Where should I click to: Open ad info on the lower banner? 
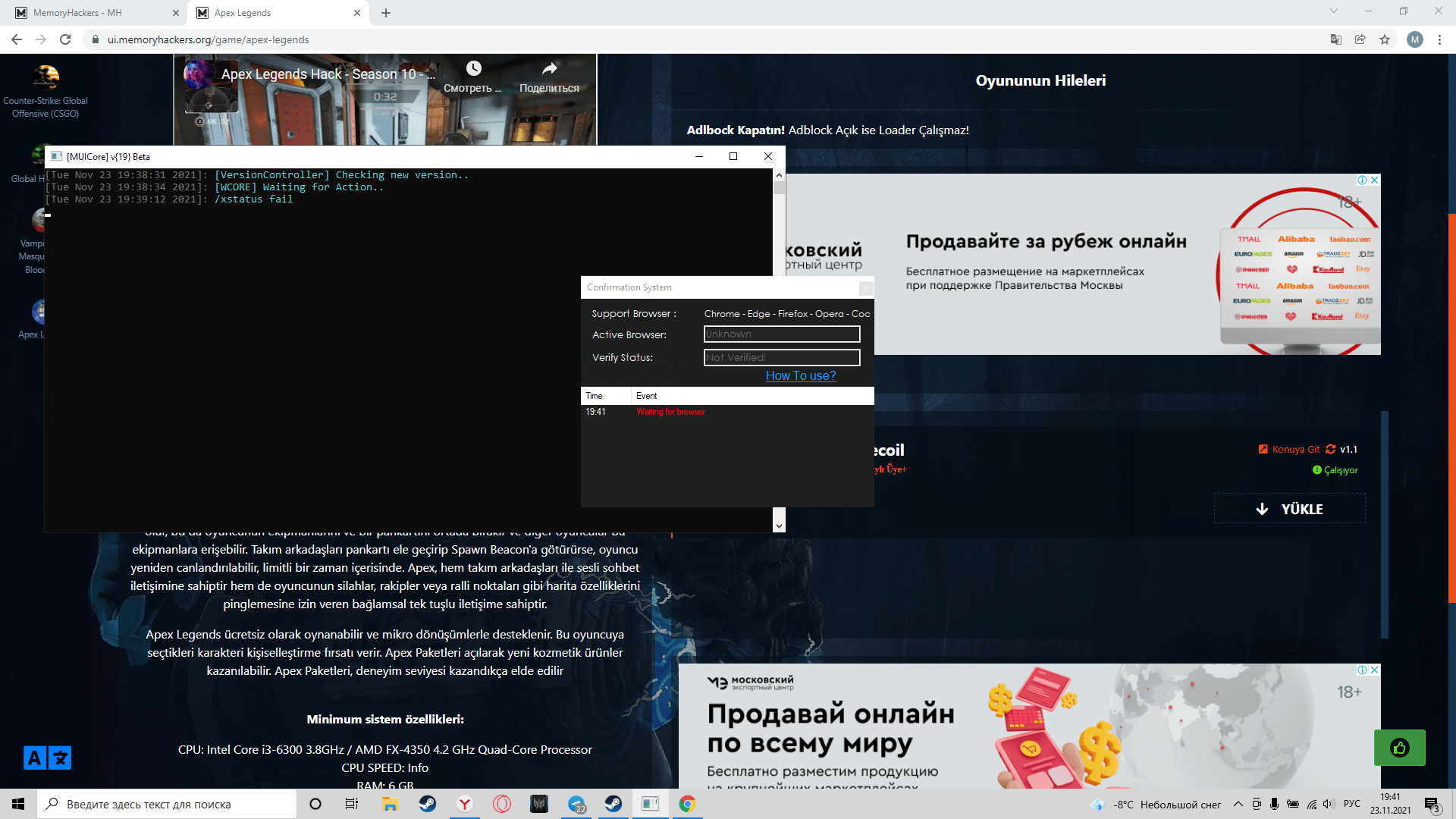[1363, 670]
